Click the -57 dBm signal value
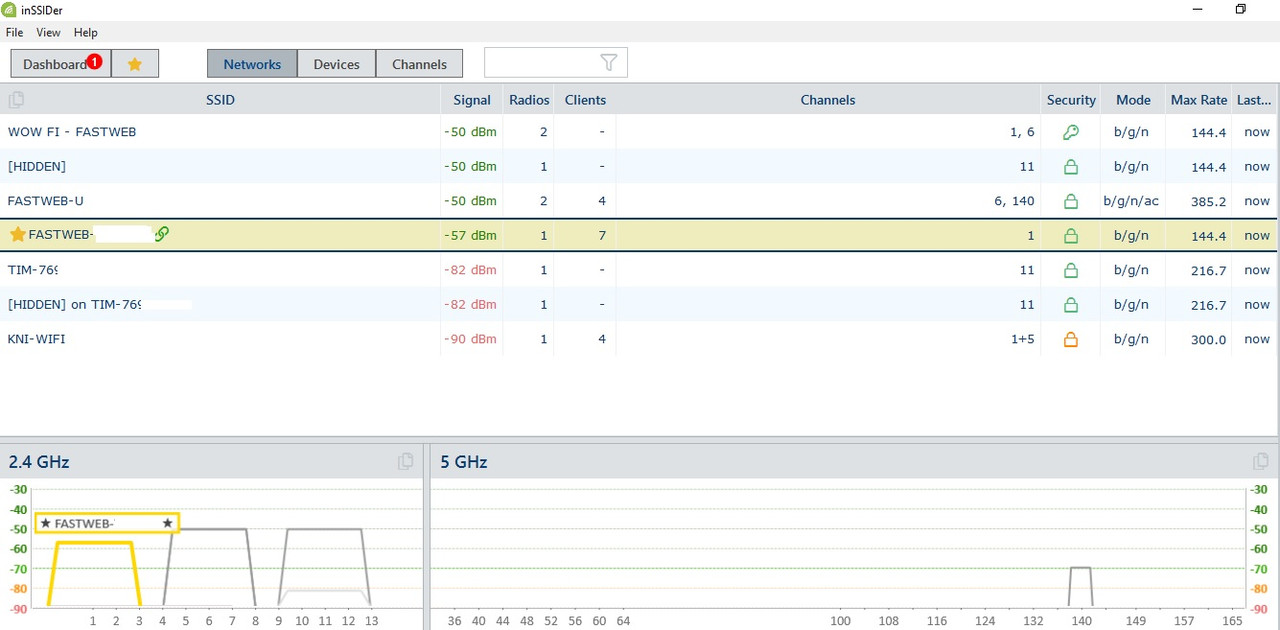Image resolution: width=1280 pixels, height=630 pixels. pos(470,235)
